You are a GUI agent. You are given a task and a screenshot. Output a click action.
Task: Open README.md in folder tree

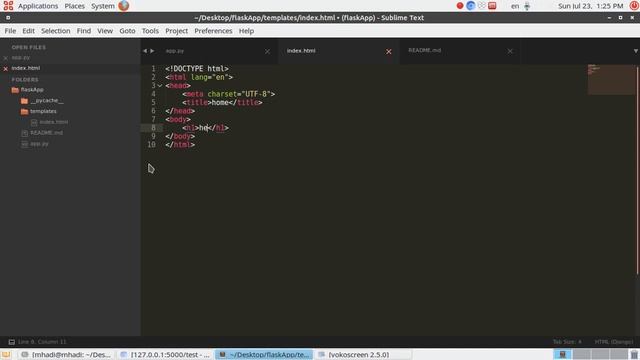coord(46,133)
